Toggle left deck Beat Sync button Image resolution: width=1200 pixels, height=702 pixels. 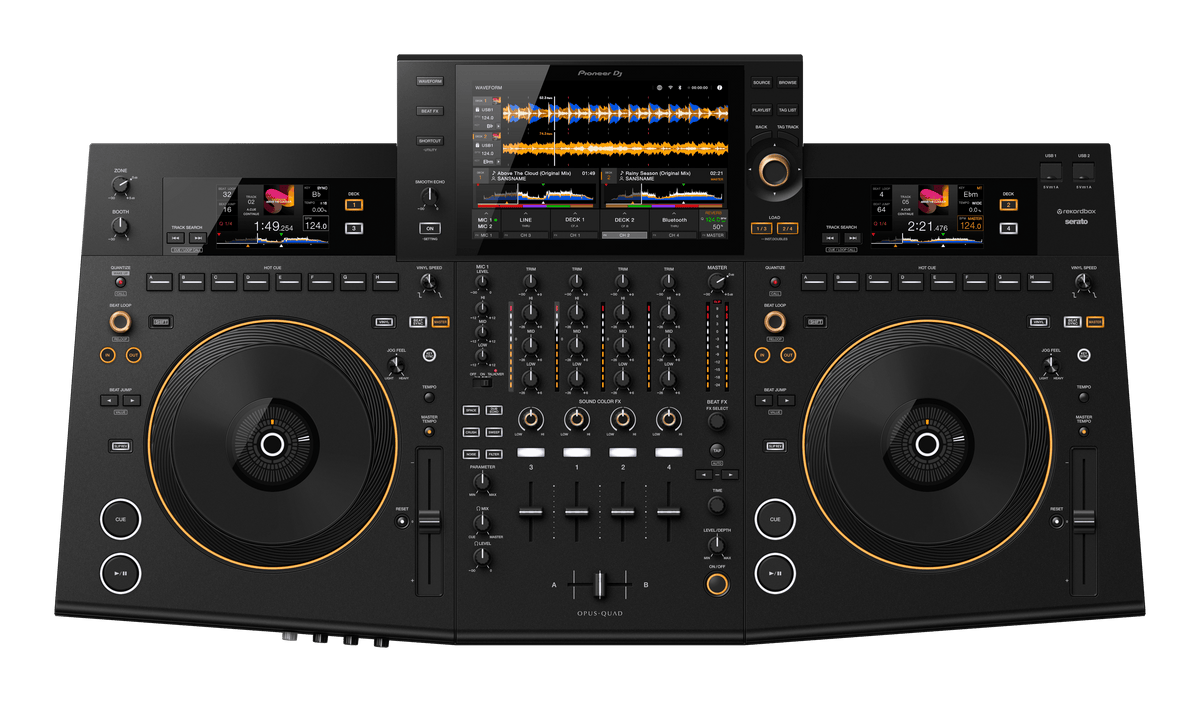pos(418,322)
